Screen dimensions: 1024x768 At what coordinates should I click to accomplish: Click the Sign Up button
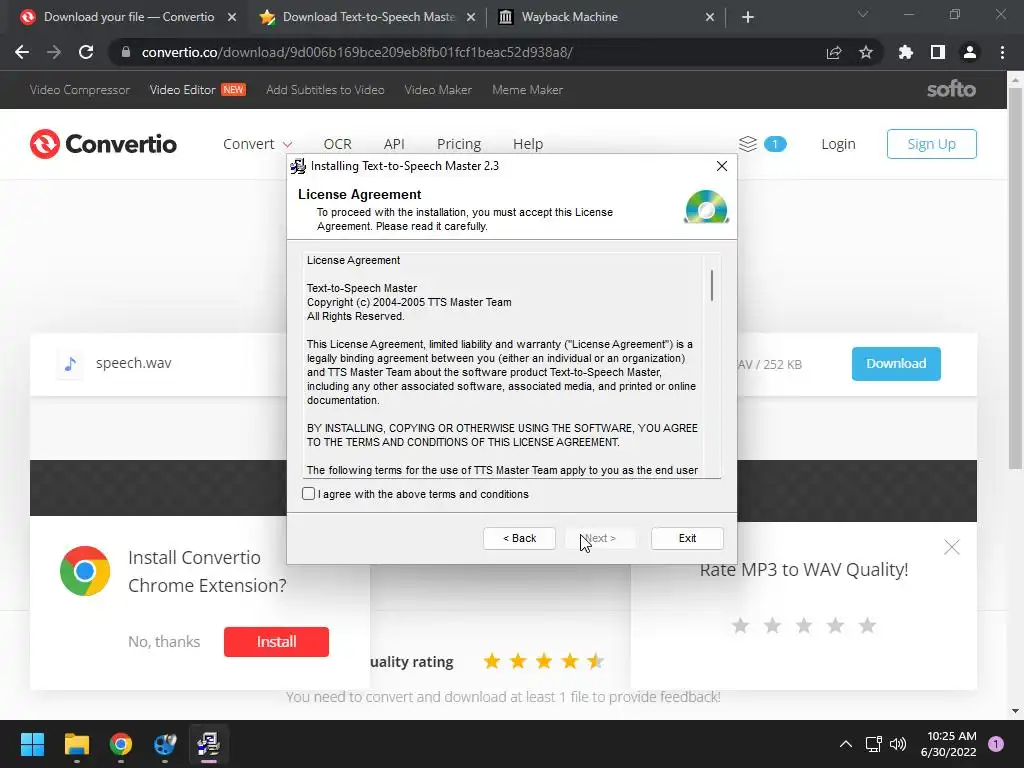coord(931,144)
